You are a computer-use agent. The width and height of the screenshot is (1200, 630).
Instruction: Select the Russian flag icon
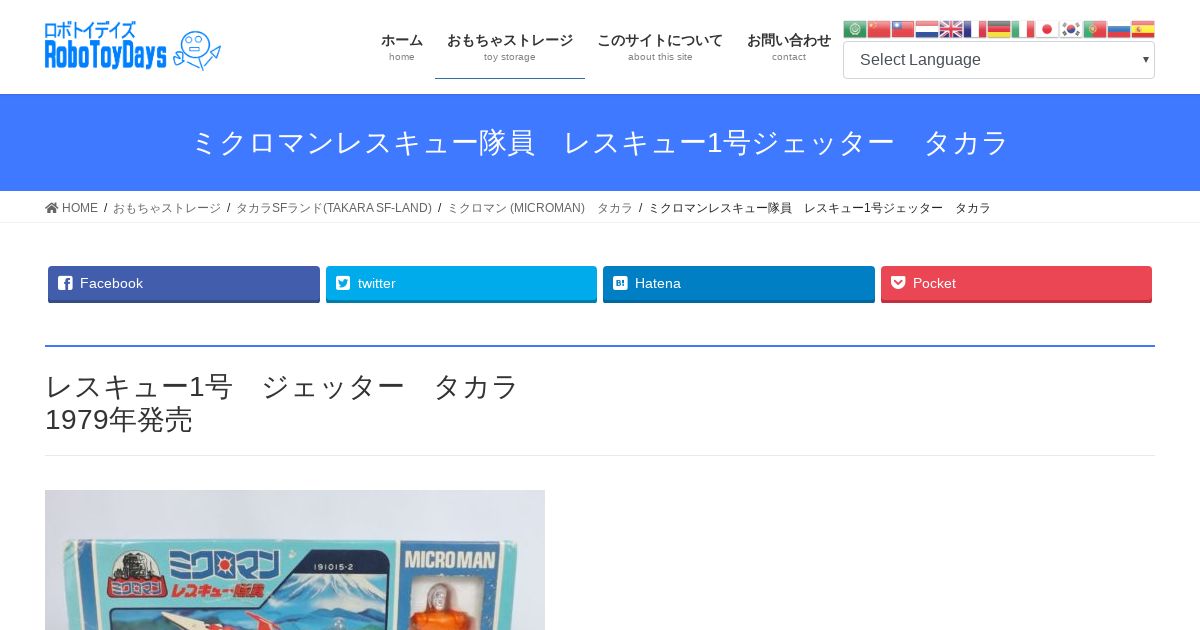pos(1119,29)
